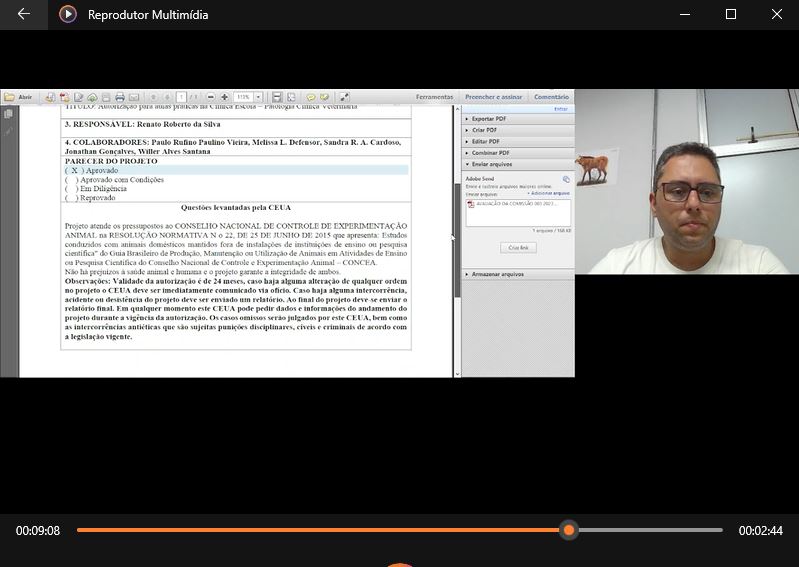799x567 pixels.
Task: Click the read mode expand arrows icon
Action: 344,97
